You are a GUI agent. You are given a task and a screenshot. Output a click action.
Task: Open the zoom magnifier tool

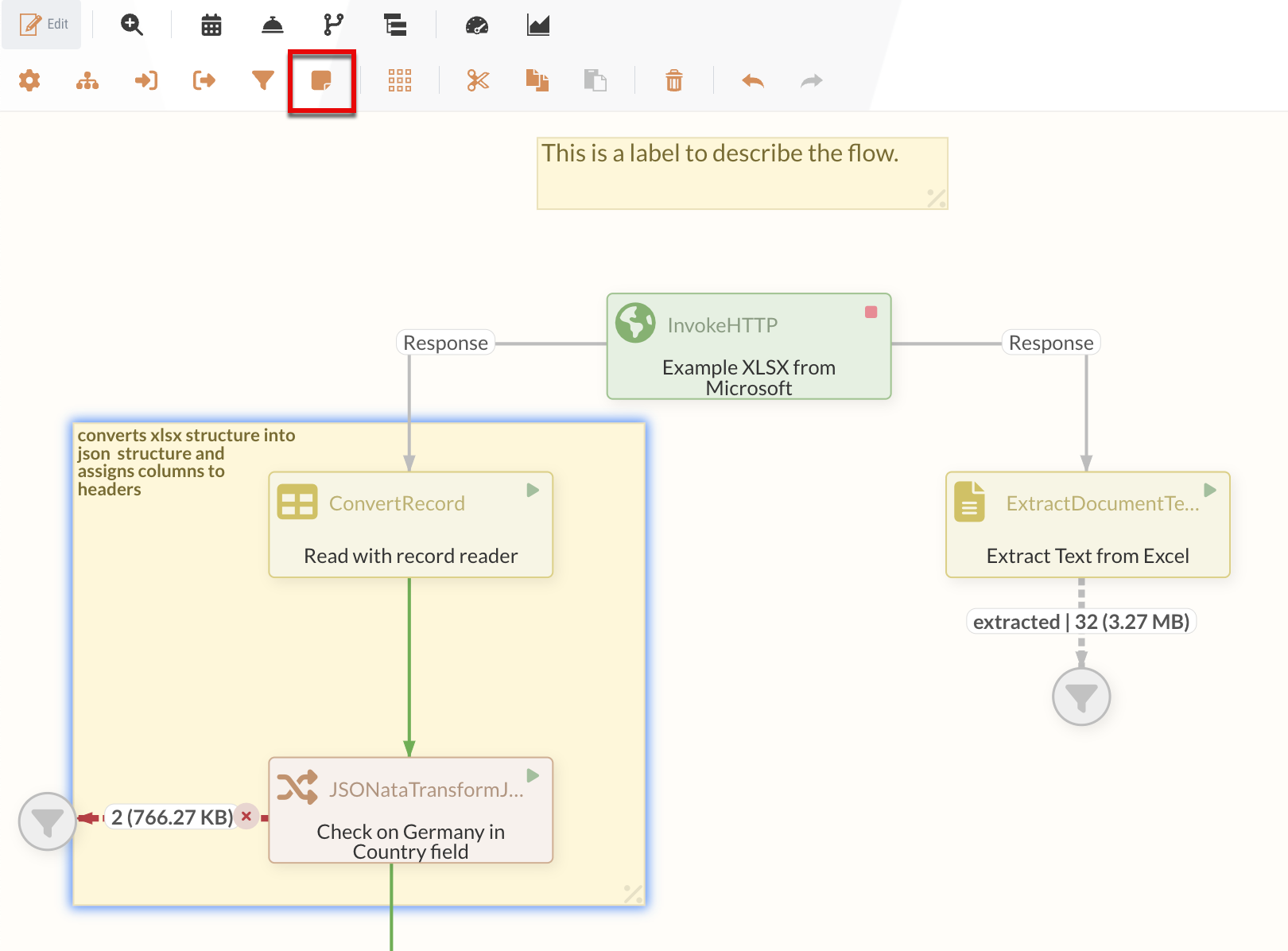click(x=132, y=25)
